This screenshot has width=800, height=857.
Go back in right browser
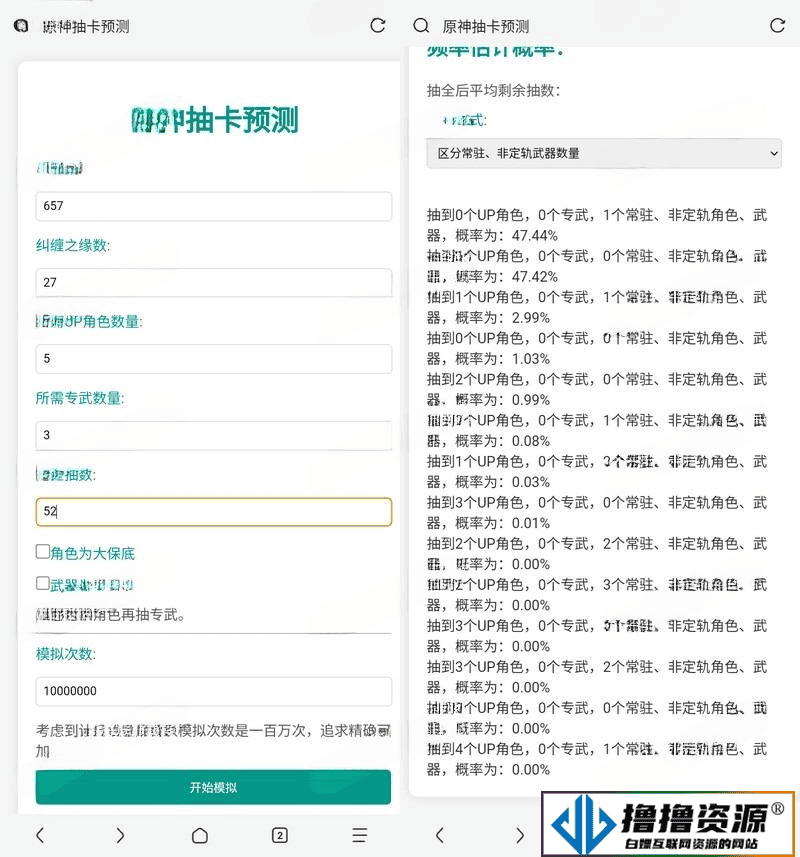click(x=440, y=835)
